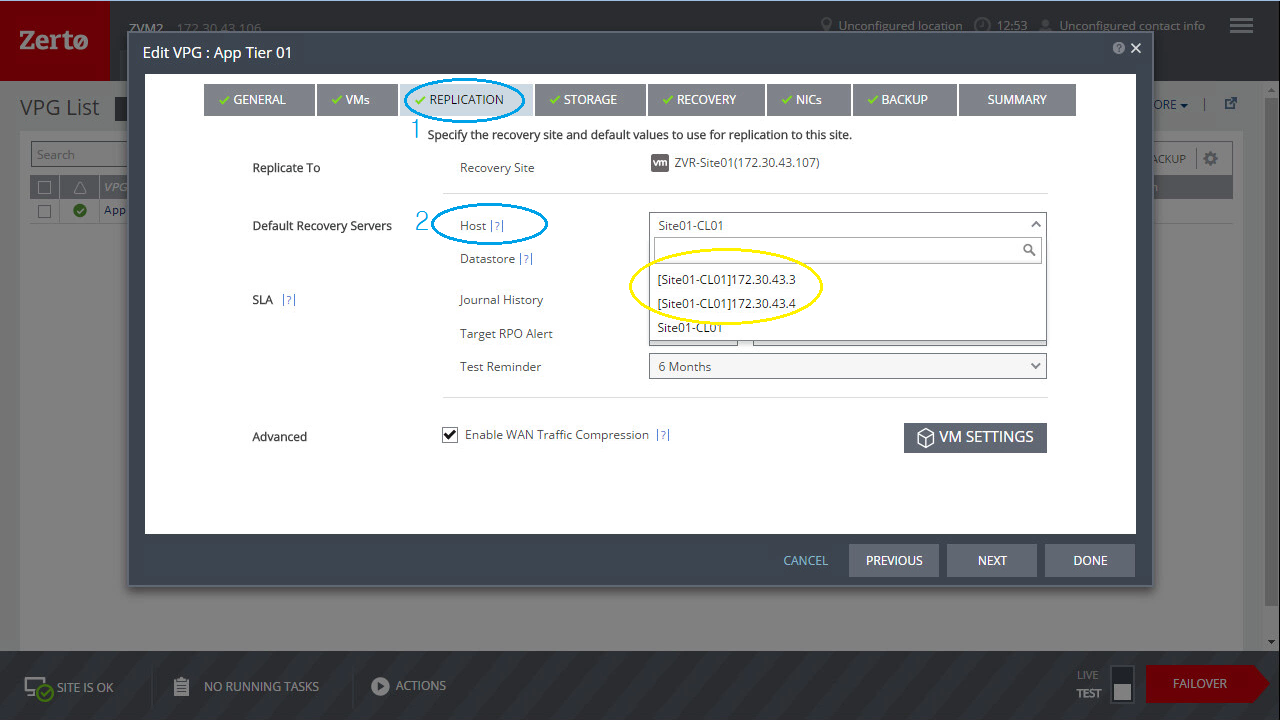Open the hamburger menu in top right
The height and width of the screenshot is (720, 1280).
(1241, 26)
